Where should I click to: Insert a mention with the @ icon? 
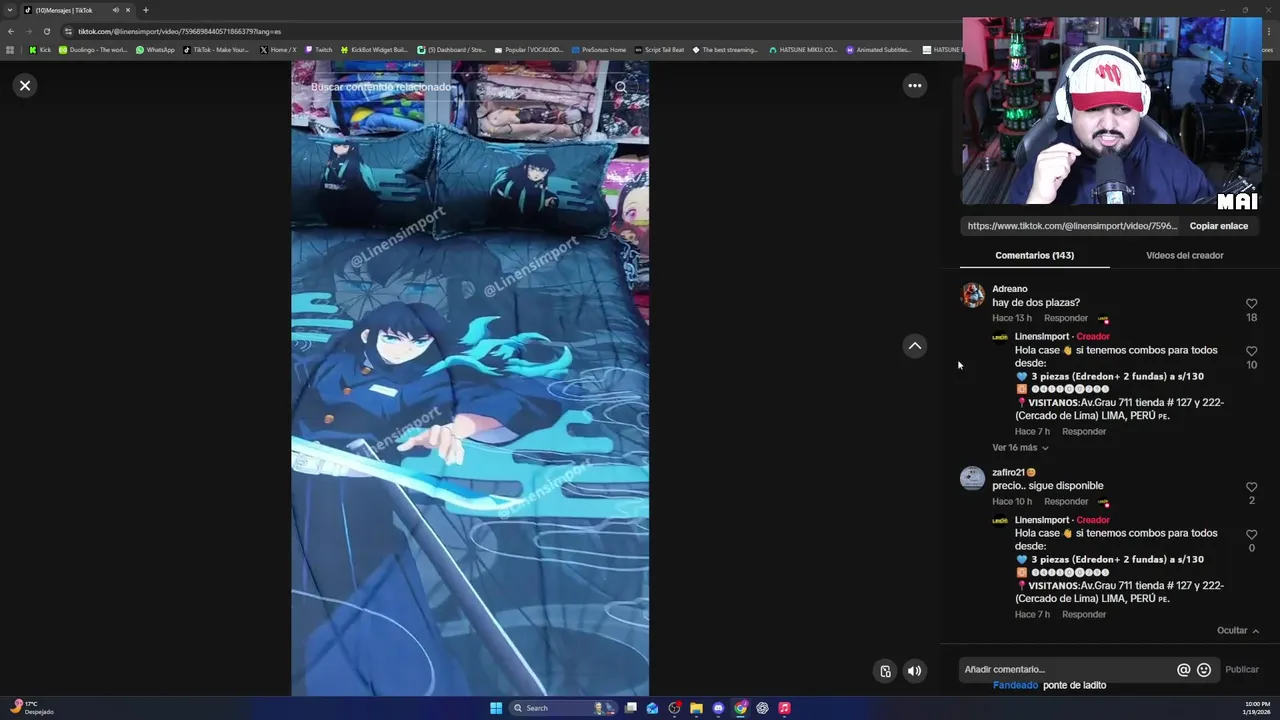pos(1183,670)
